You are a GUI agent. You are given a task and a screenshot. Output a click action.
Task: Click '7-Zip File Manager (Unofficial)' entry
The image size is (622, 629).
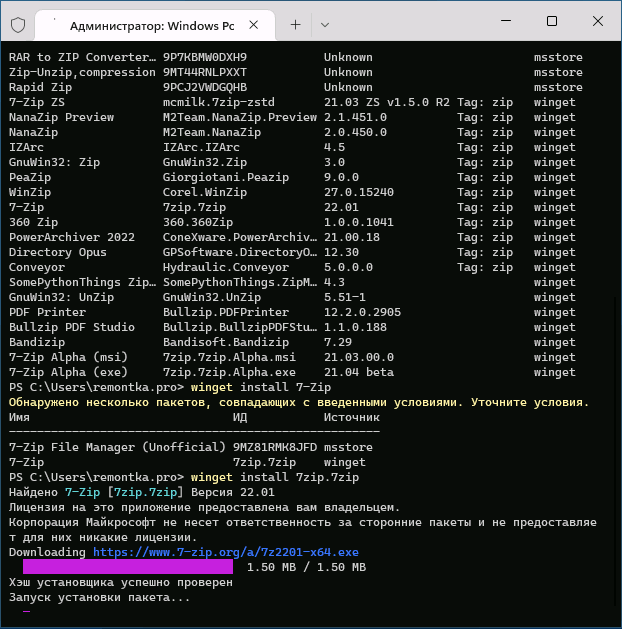click(x=117, y=447)
